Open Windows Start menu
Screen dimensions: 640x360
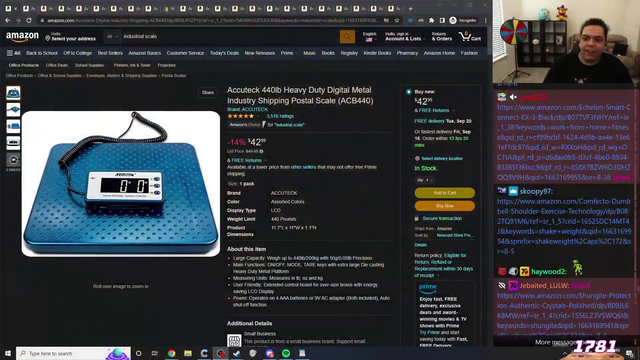[8, 353]
